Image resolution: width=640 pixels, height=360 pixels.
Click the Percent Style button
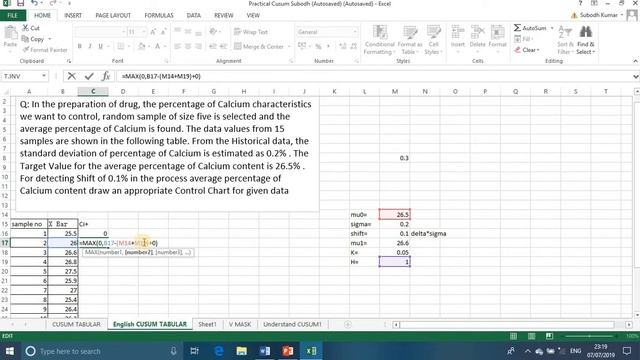[x=318, y=47]
